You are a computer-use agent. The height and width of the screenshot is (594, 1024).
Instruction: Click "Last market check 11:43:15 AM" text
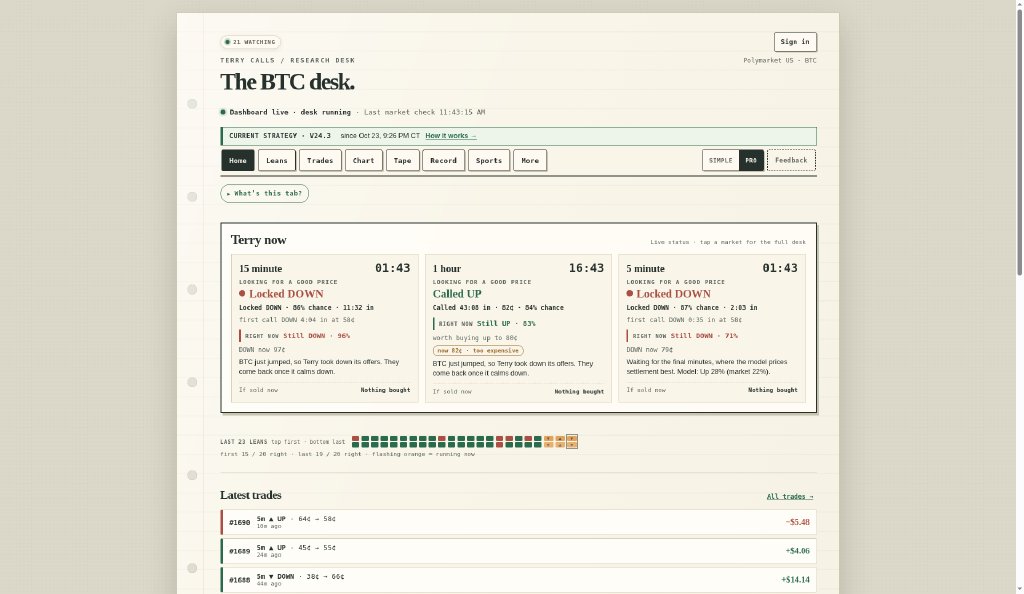(x=424, y=112)
